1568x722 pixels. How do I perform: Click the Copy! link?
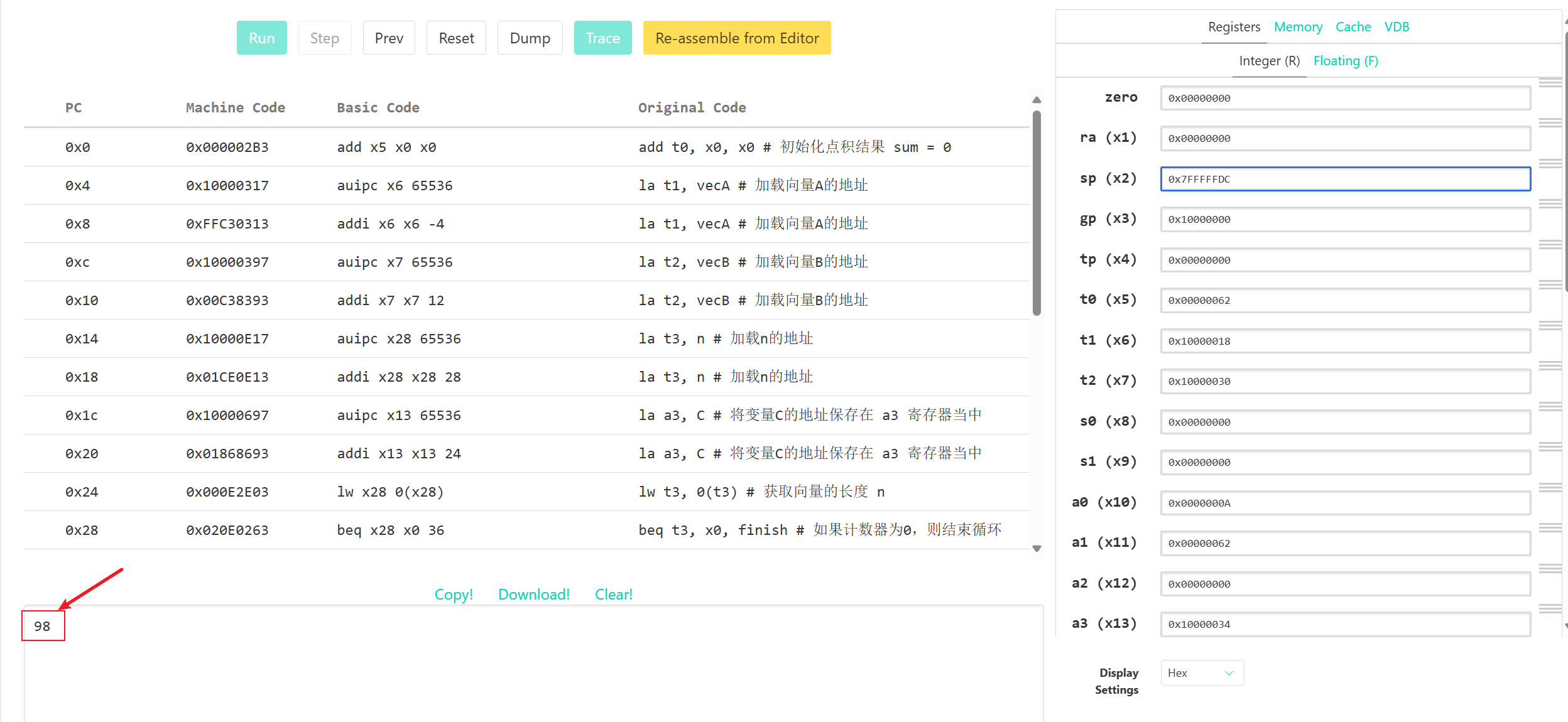[x=454, y=595]
